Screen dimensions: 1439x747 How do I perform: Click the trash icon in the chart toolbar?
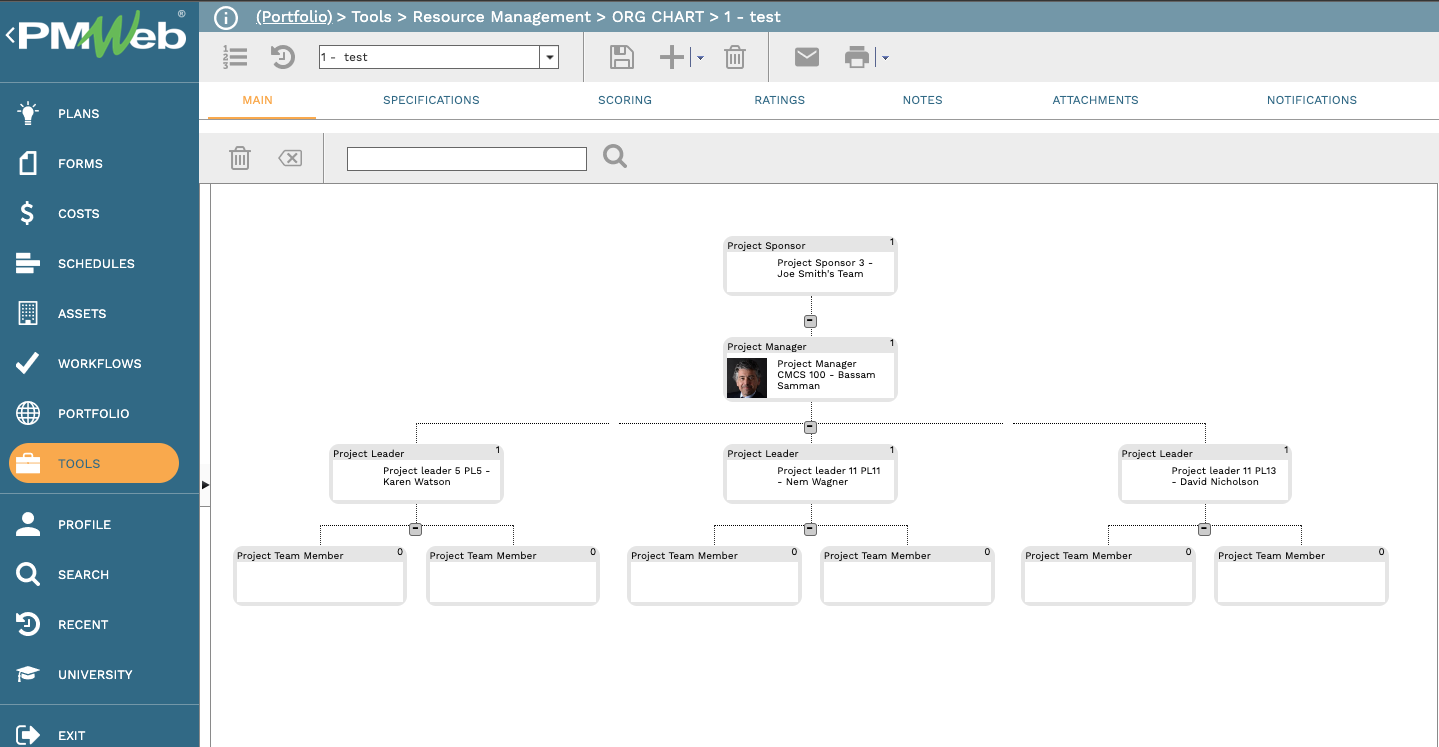pos(240,157)
